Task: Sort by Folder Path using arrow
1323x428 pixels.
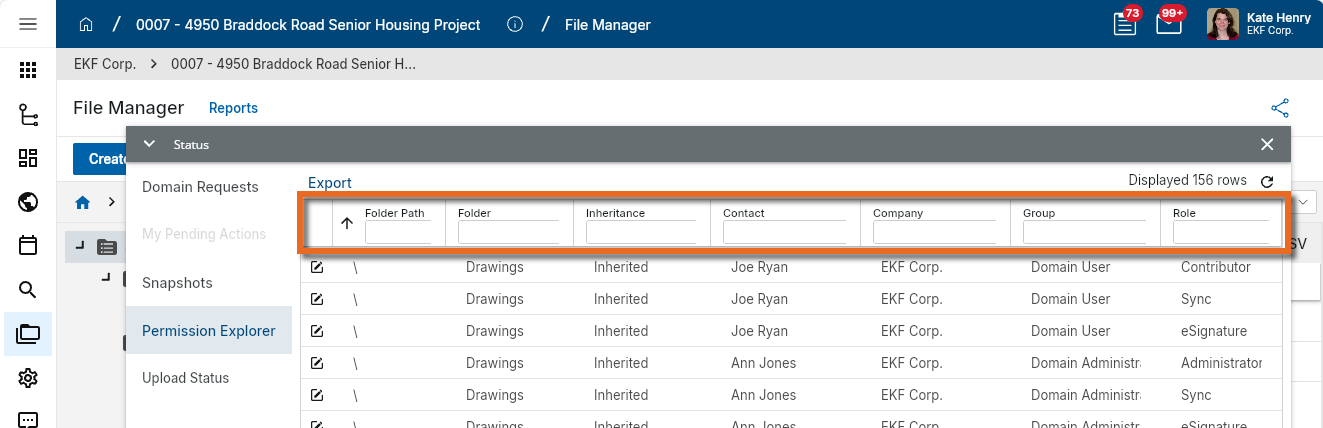Action: (347, 224)
